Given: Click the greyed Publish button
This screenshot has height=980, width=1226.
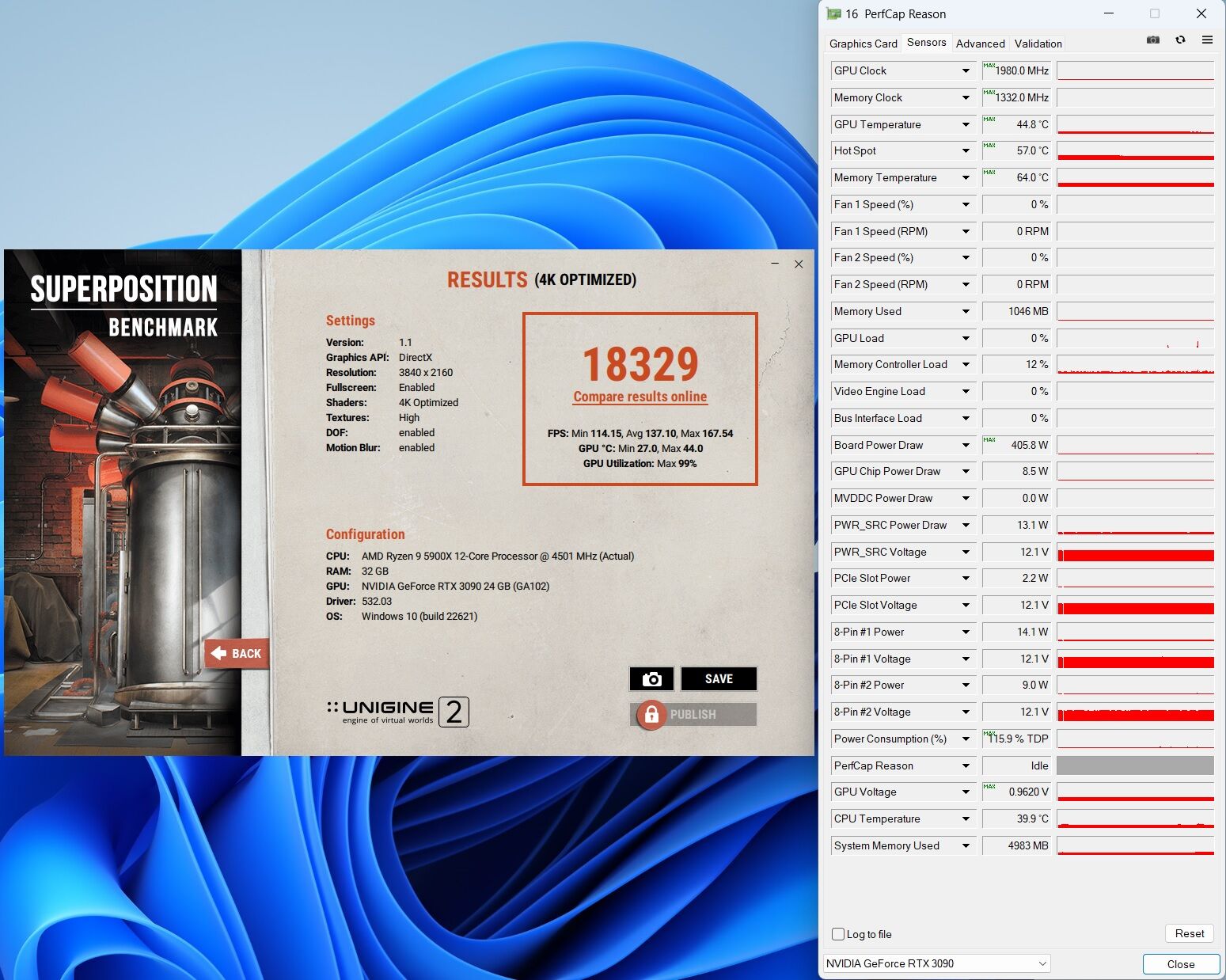Looking at the screenshot, I should [x=693, y=715].
